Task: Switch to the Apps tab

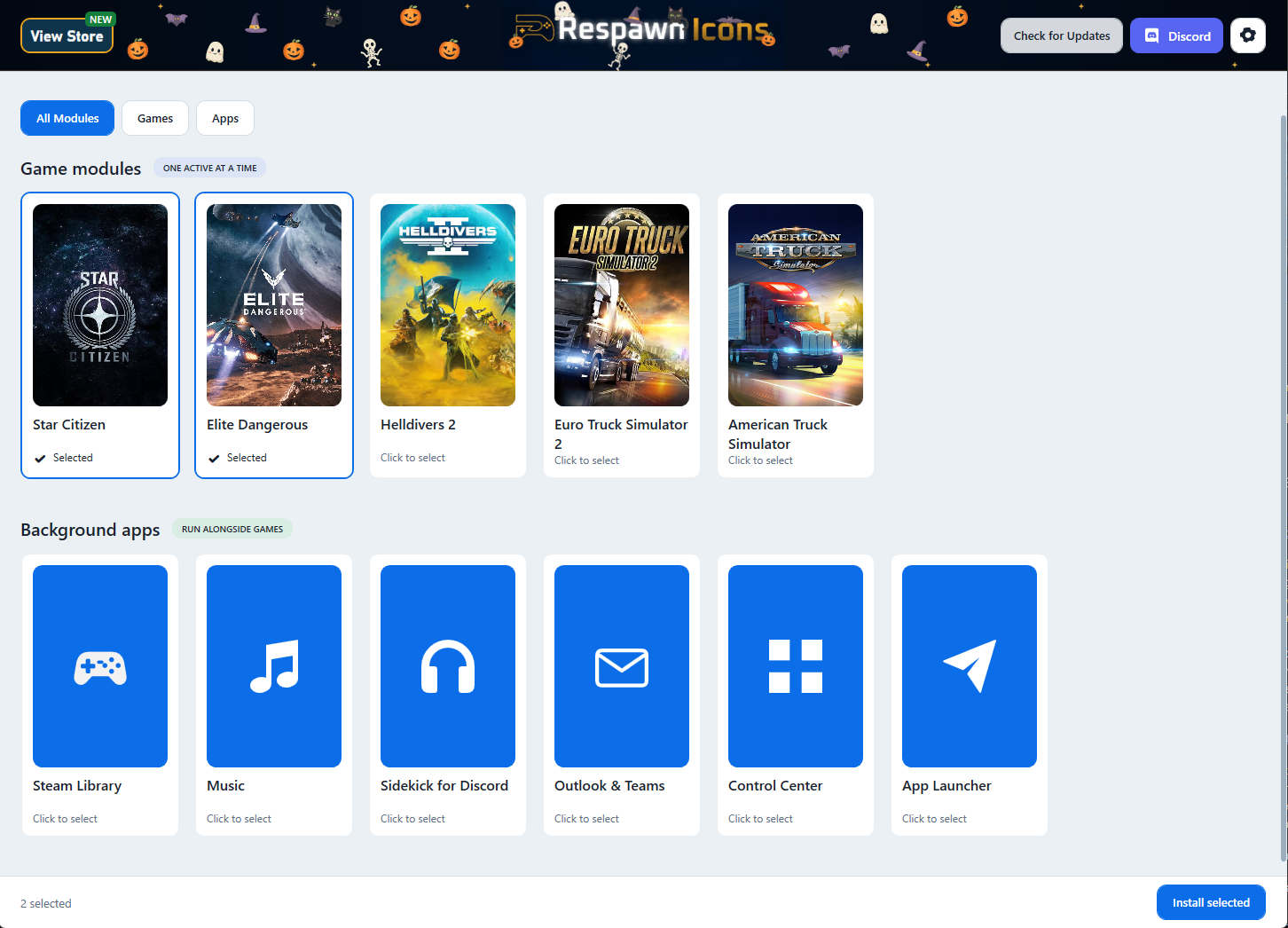Action: tap(225, 118)
